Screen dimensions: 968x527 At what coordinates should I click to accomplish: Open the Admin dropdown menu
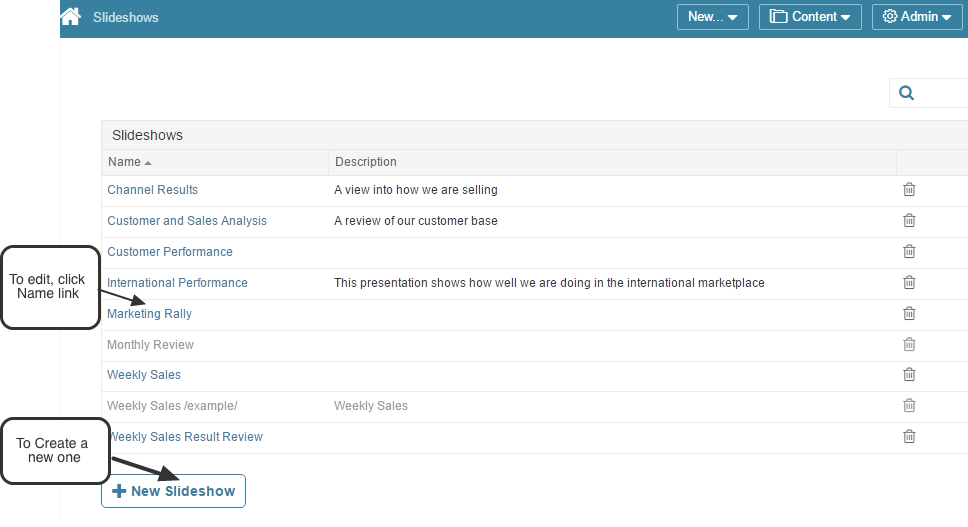916,17
